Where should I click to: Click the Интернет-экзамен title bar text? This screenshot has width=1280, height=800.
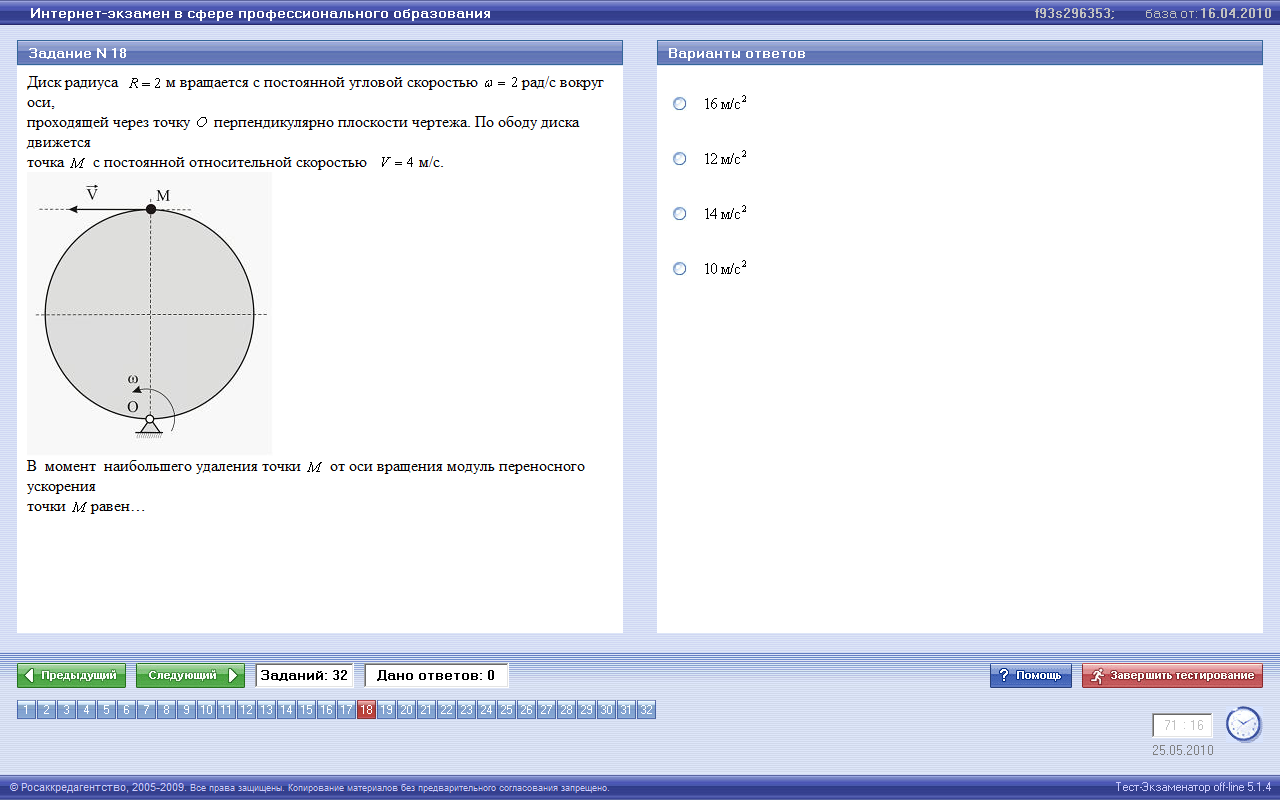(x=260, y=14)
